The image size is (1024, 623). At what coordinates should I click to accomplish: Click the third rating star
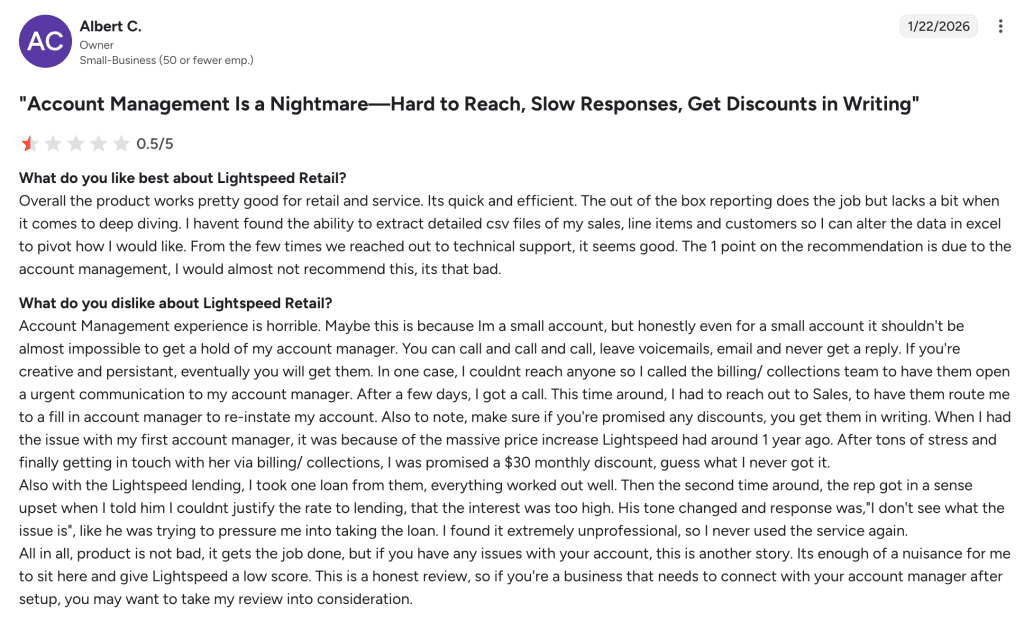pos(76,144)
